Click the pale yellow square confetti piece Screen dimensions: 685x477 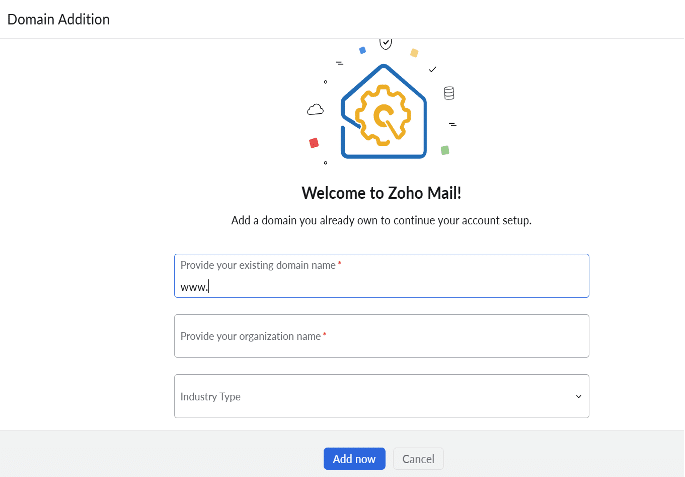[414, 53]
